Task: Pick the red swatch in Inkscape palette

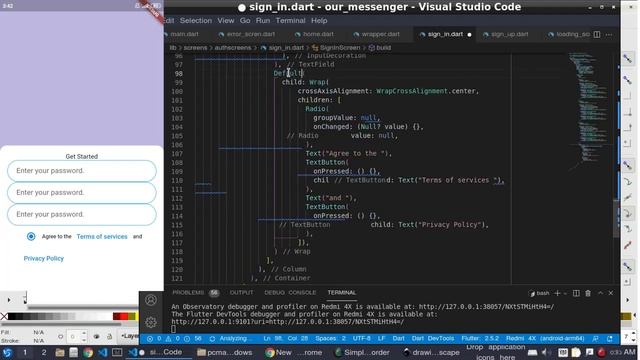Action: [124, 316]
